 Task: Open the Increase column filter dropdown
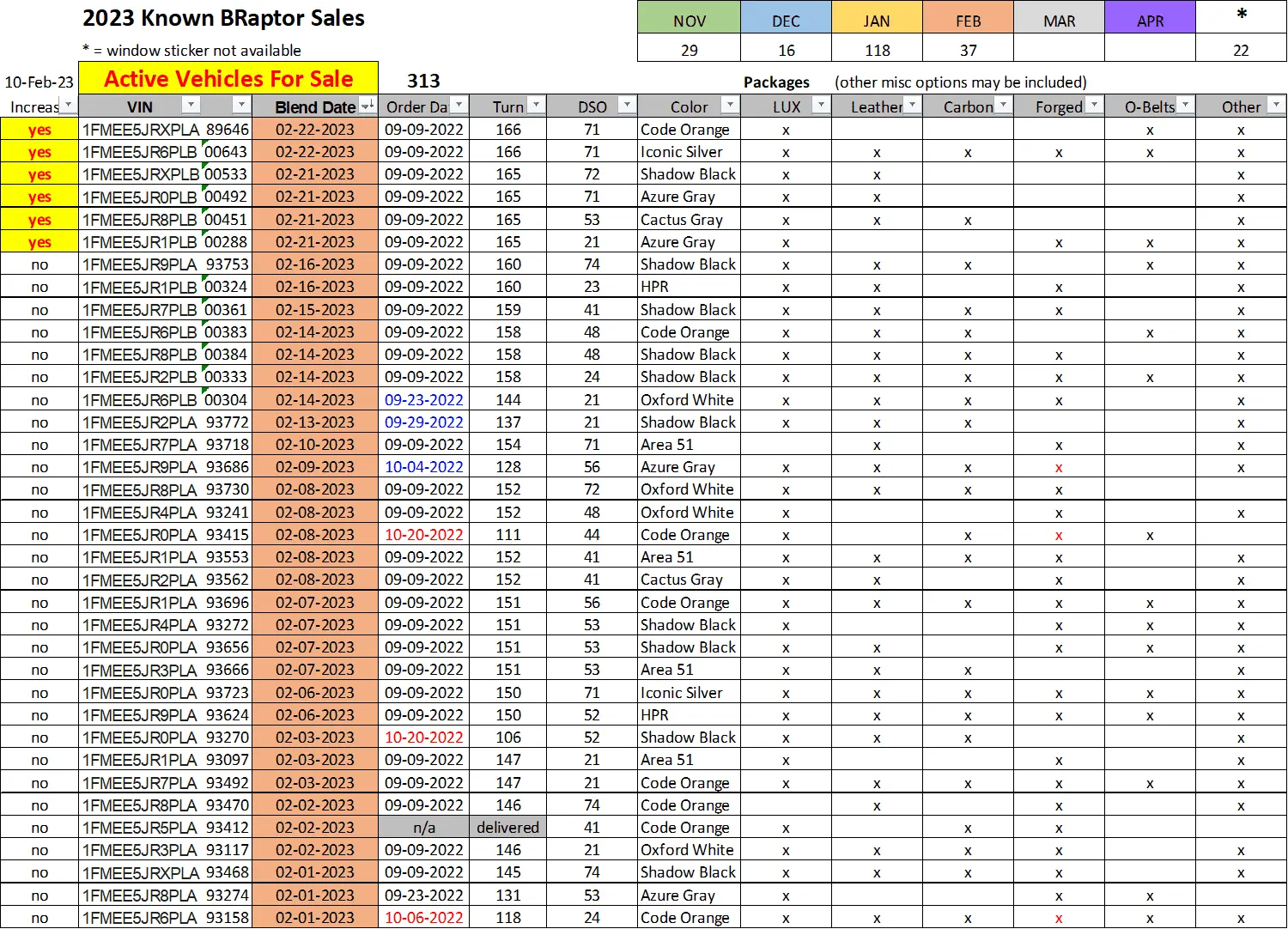69,106
